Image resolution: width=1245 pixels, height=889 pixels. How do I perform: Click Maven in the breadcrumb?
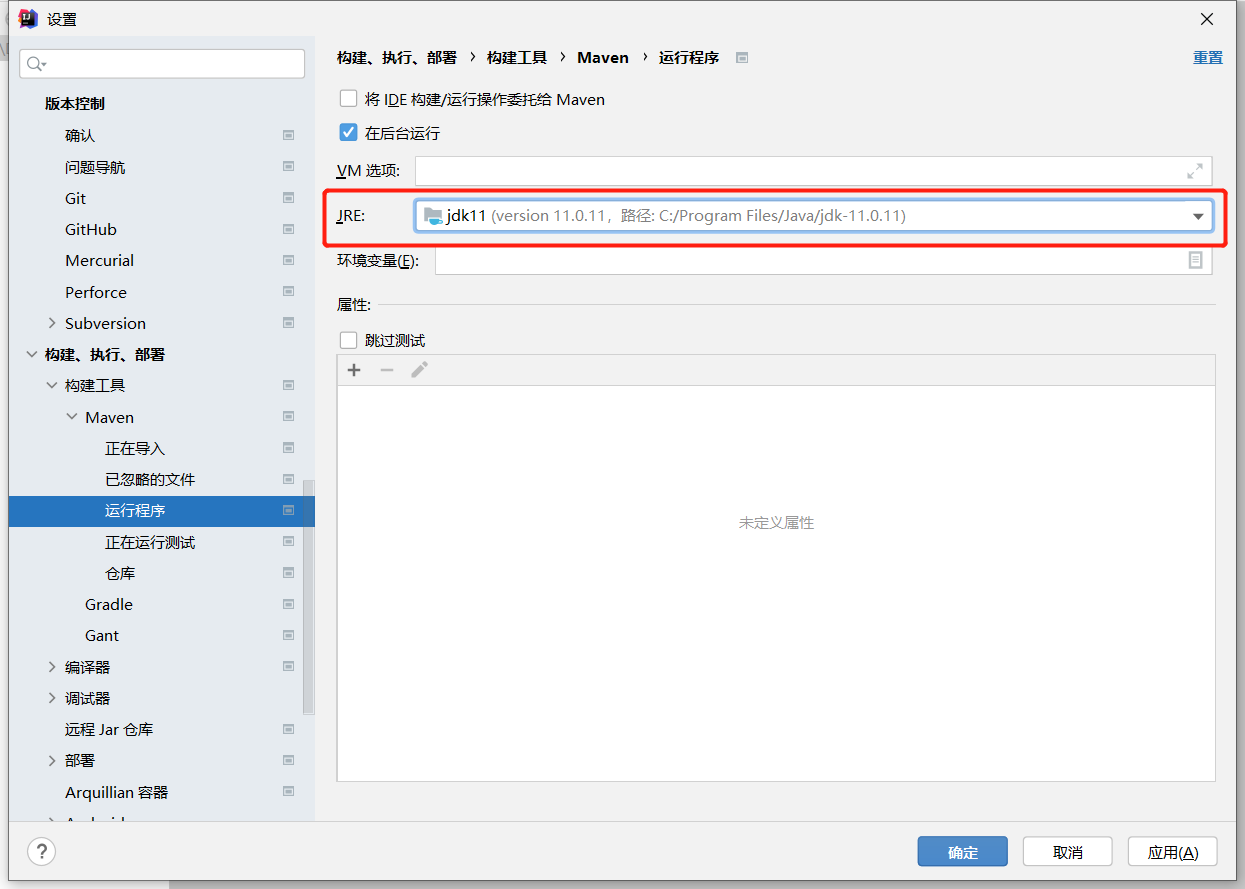point(603,58)
